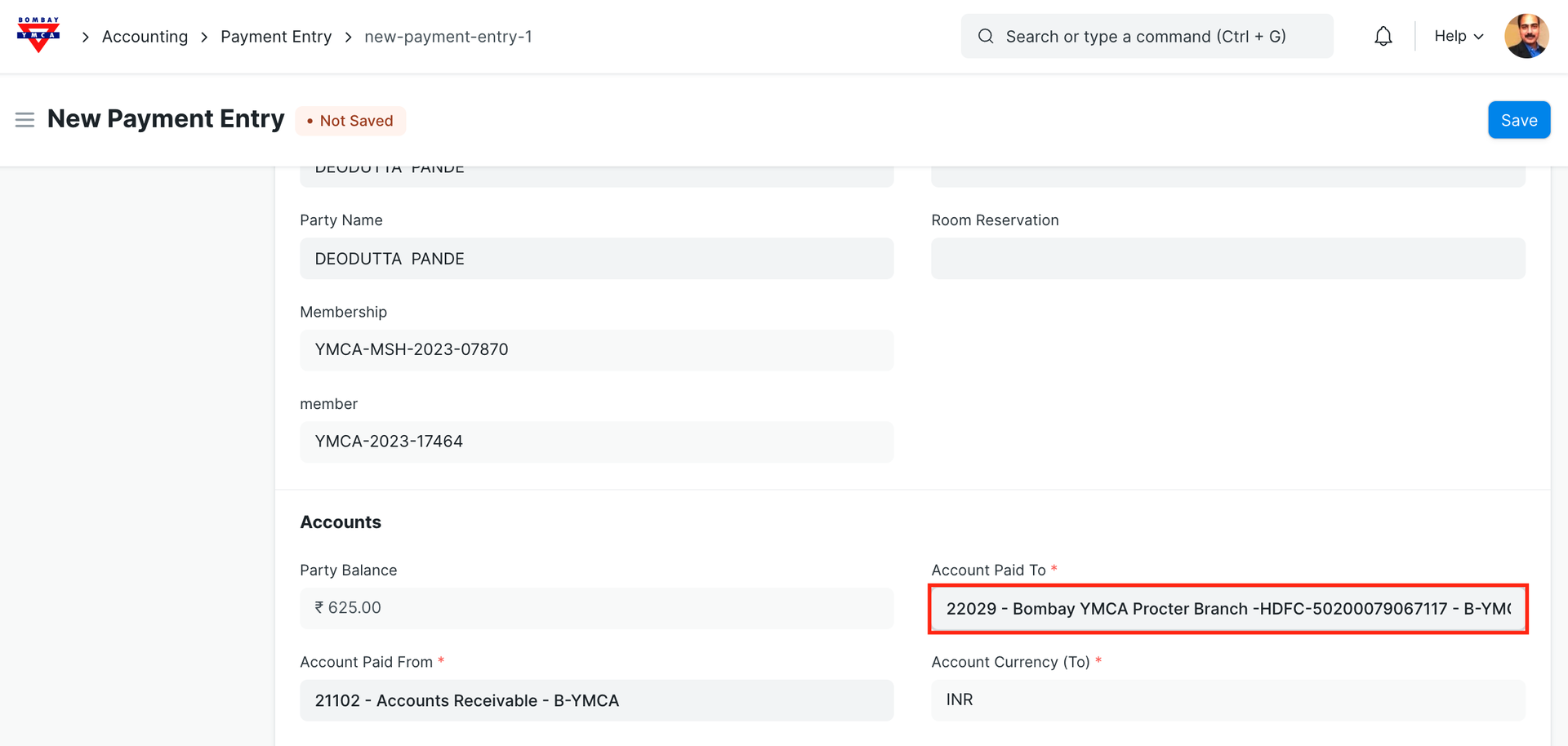Screen dimensions: 1568x746
Task: Open the user profile avatar
Action: click(1526, 36)
